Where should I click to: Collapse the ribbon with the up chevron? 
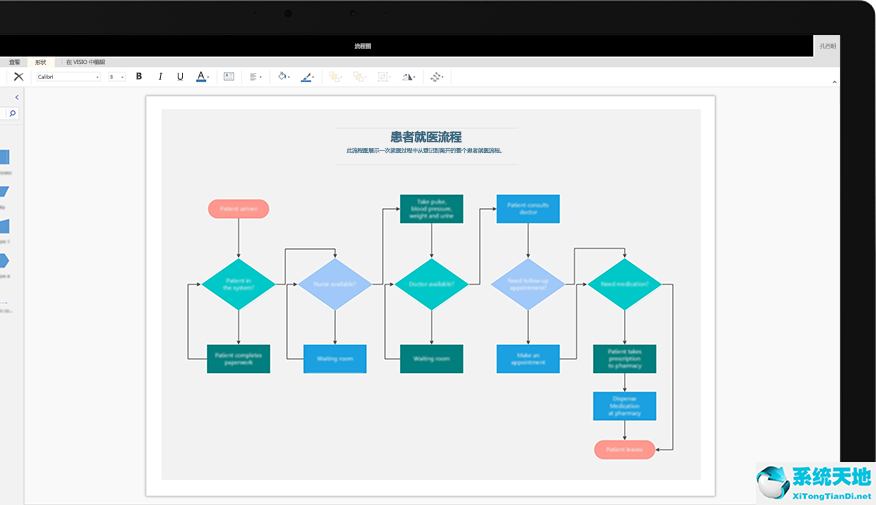834,82
